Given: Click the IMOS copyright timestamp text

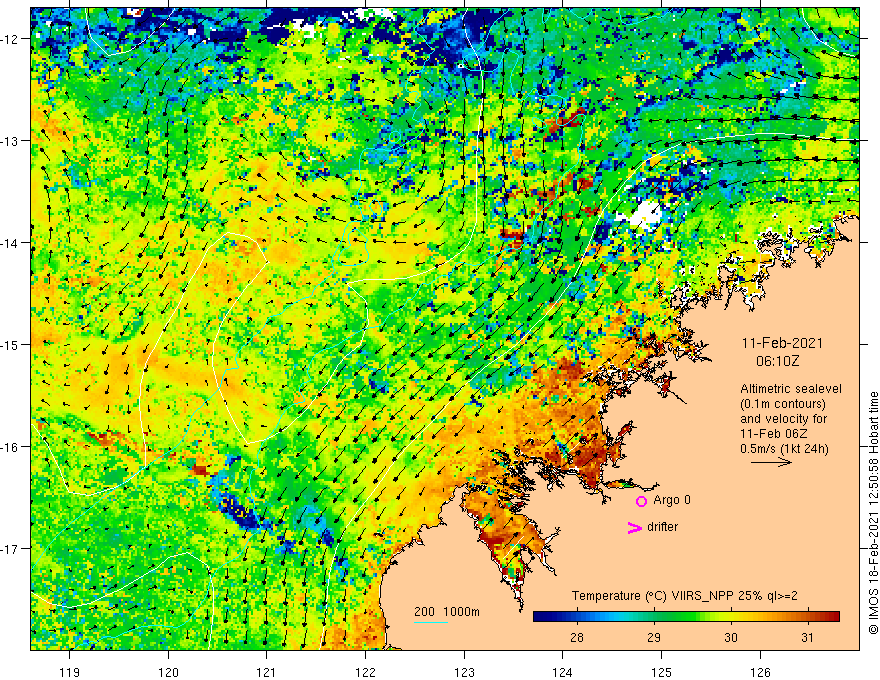Looking at the screenshot, I should click(873, 514).
